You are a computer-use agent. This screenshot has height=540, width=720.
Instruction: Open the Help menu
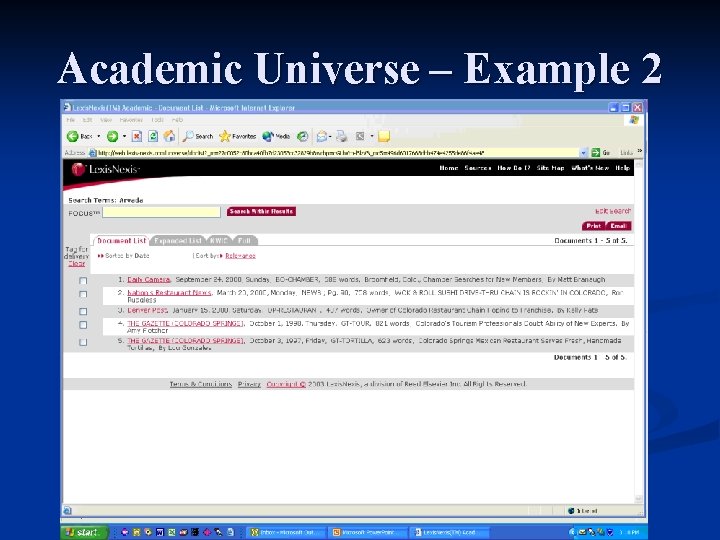177,120
